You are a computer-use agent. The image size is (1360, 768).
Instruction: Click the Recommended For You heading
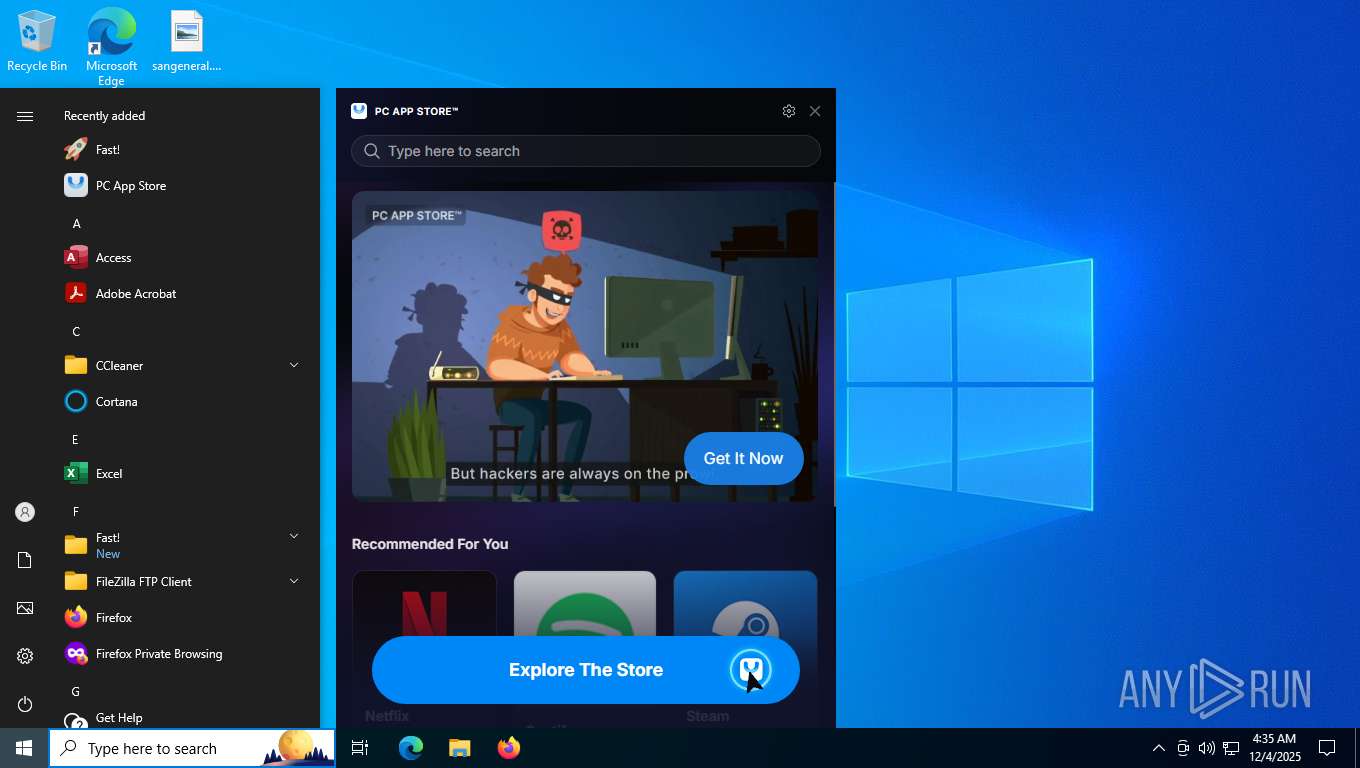coord(430,544)
